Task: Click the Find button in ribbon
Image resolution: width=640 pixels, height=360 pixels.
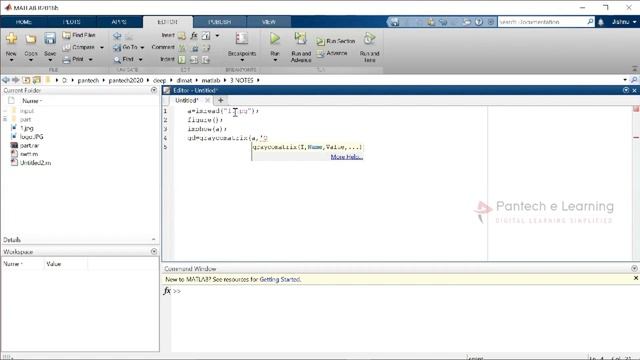Action: [124, 60]
